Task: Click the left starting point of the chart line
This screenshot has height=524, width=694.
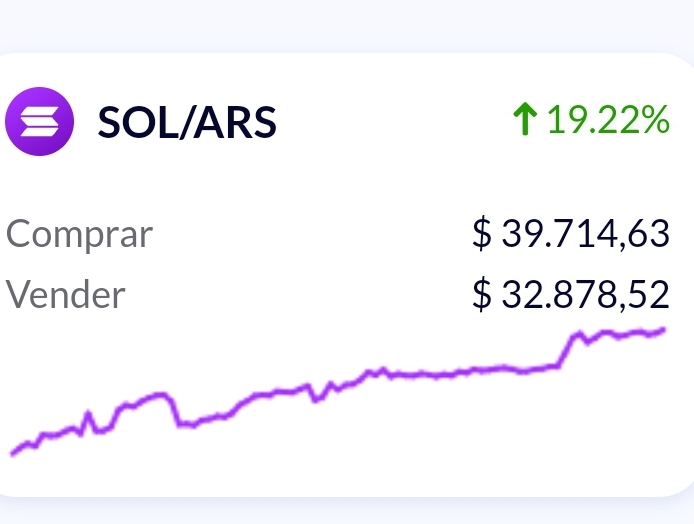Action: [x=13, y=453]
